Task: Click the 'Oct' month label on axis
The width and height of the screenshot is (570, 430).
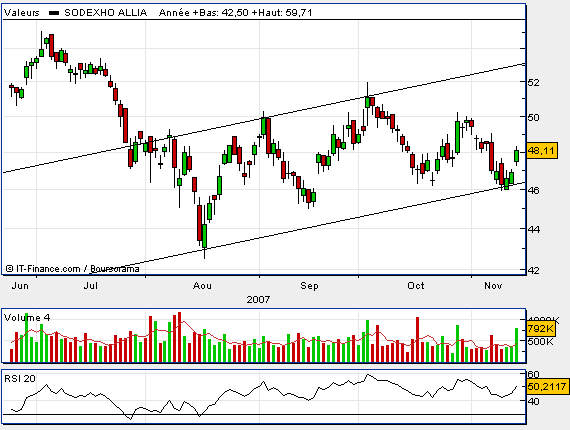Action: pyautogui.click(x=416, y=286)
